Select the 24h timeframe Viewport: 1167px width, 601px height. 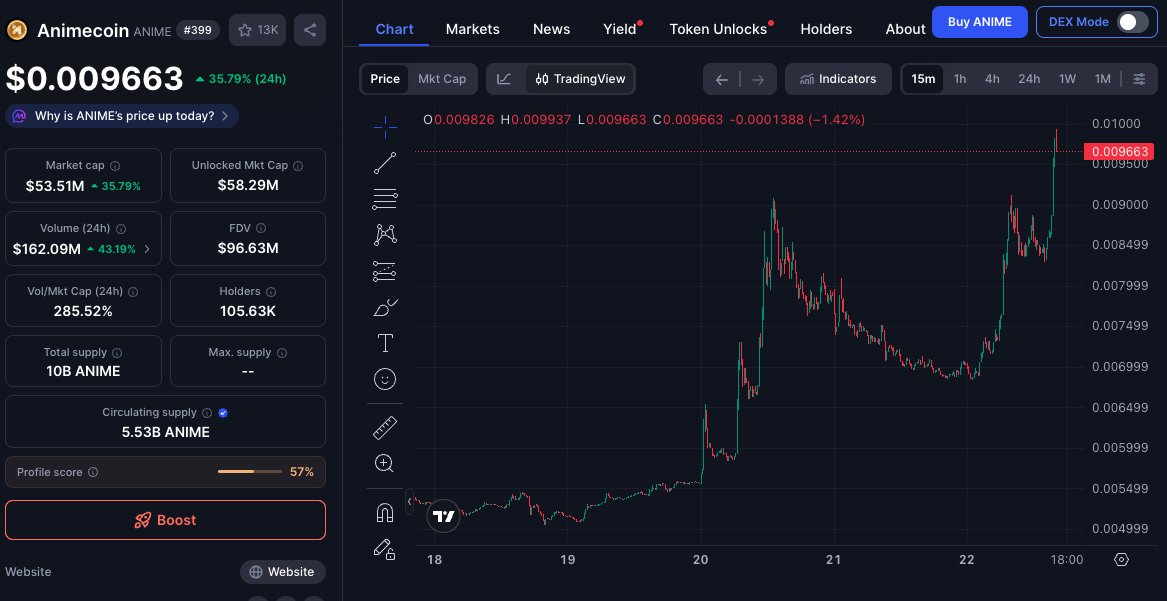[1029, 79]
